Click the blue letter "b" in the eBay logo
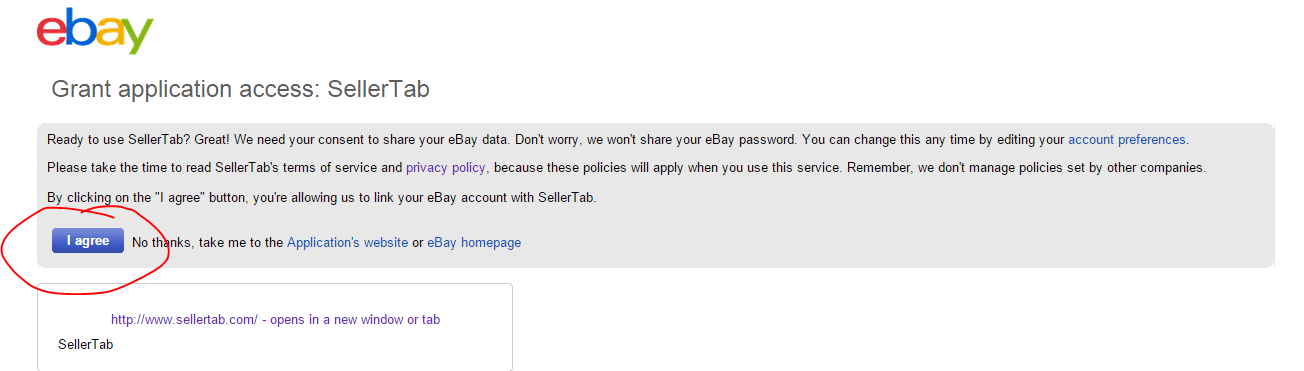 tap(80, 28)
